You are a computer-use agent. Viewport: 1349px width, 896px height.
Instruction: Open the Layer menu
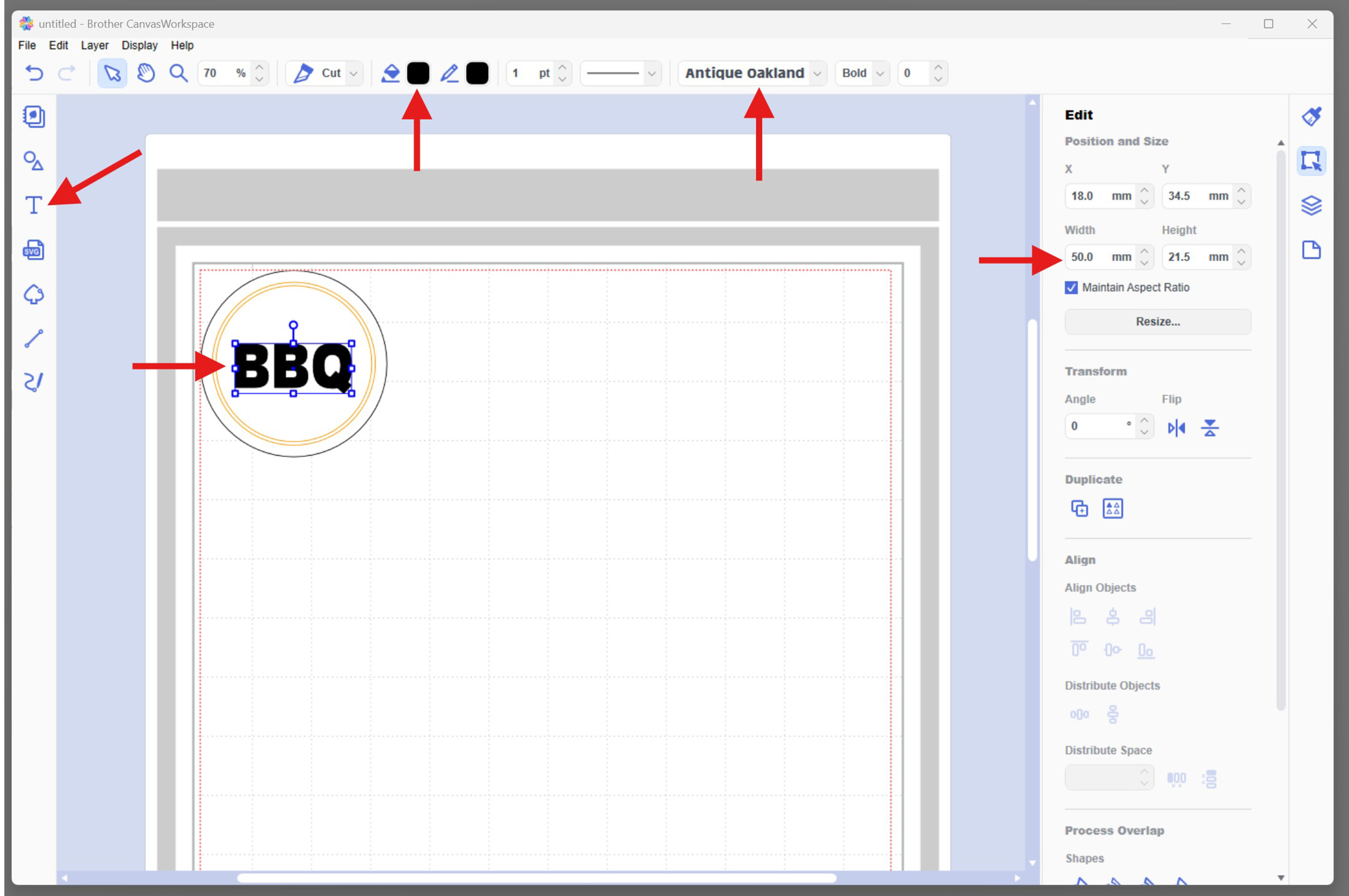pyautogui.click(x=95, y=45)
